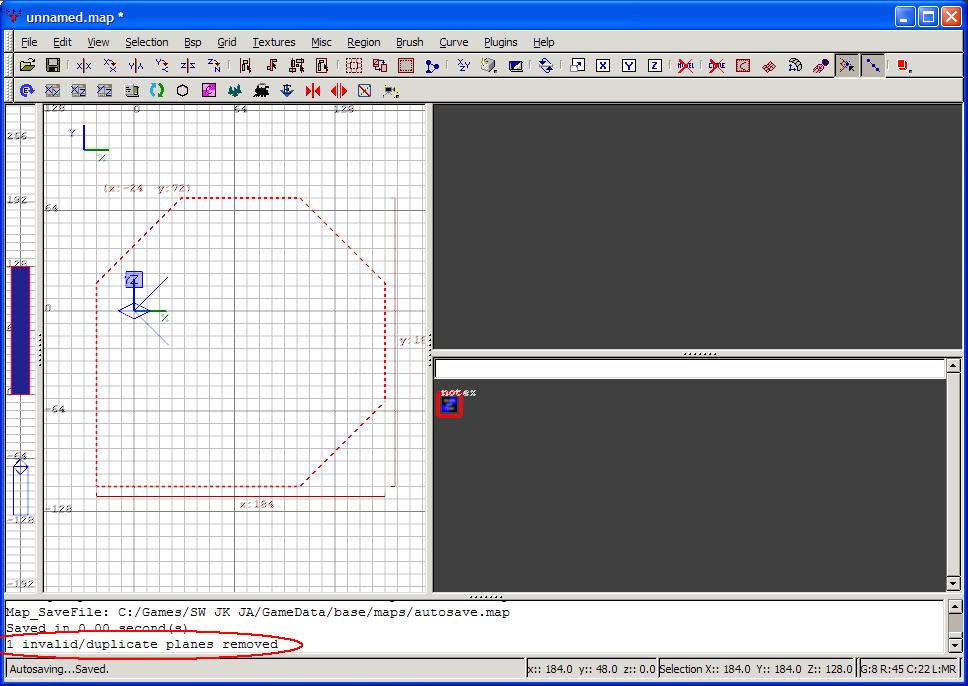Viewport: 968px width, 686px height.
Task: Click the texture browser filter input field
Action: point(690,369)
